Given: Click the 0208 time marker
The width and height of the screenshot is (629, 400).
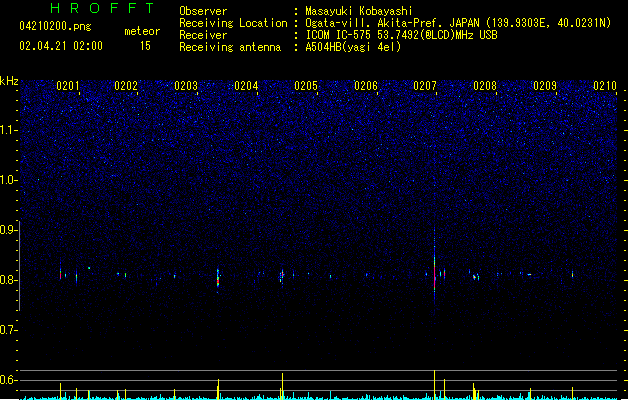Looking at the screenshot, I should (x=485, y=86).
